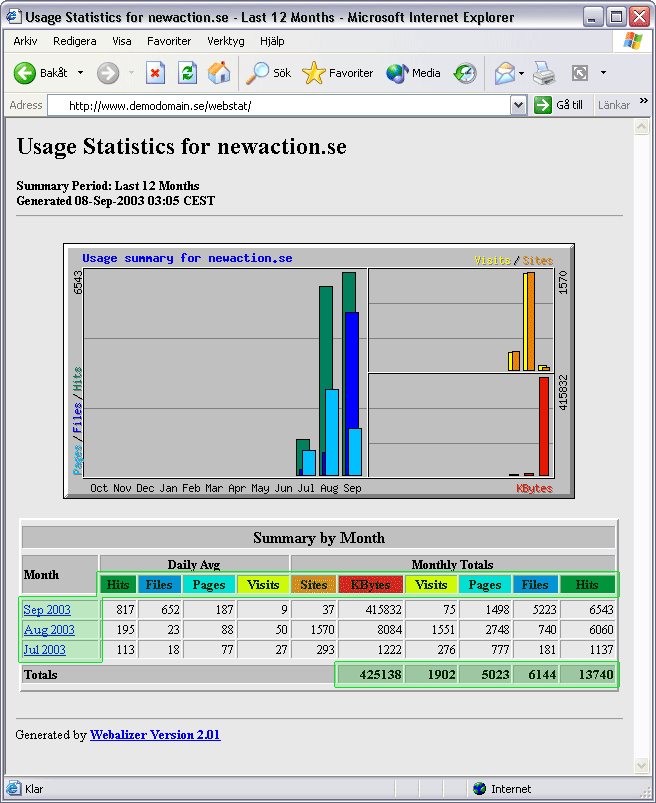Open the Sep 2003 monthly report link
This screenshot has height=803, width=656.
pyautogui.click(x=47, y=610)
